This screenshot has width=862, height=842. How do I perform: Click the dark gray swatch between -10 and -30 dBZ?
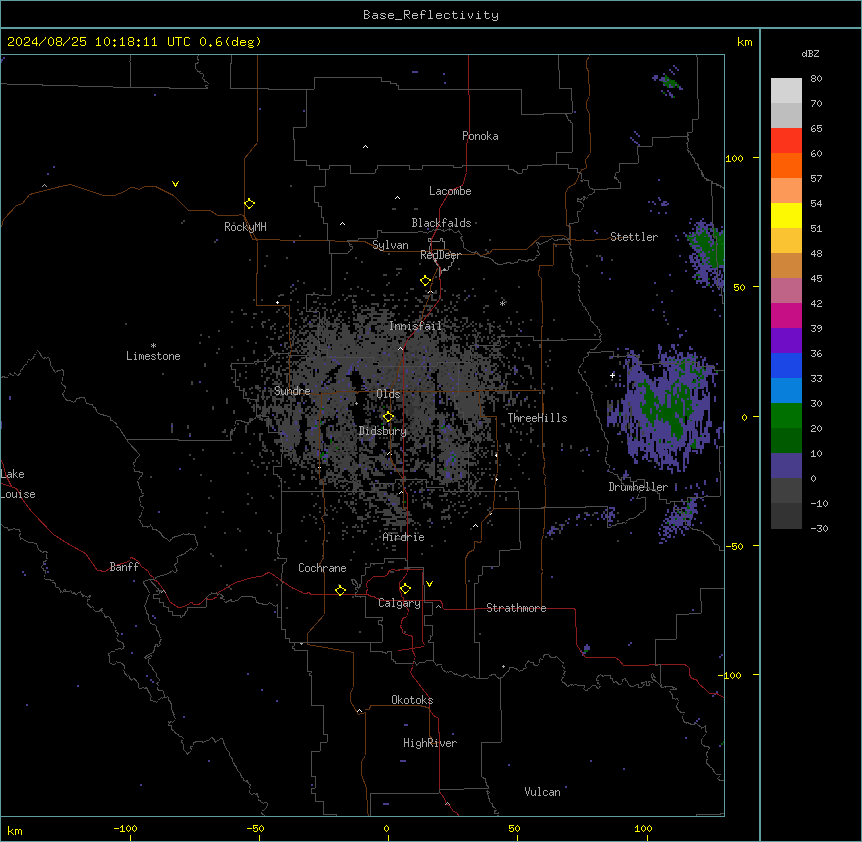click(x=786, y=516)
